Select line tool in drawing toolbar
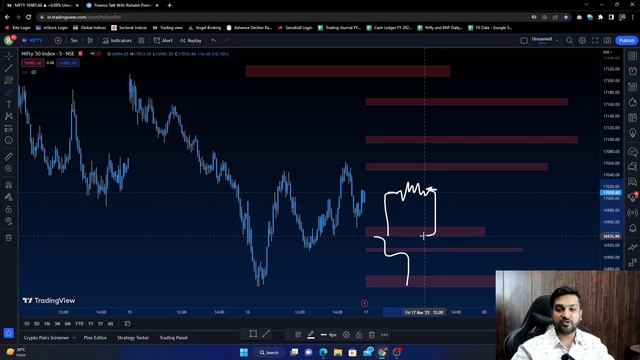The height and width of the screenshot is (360, 640). 266,334
